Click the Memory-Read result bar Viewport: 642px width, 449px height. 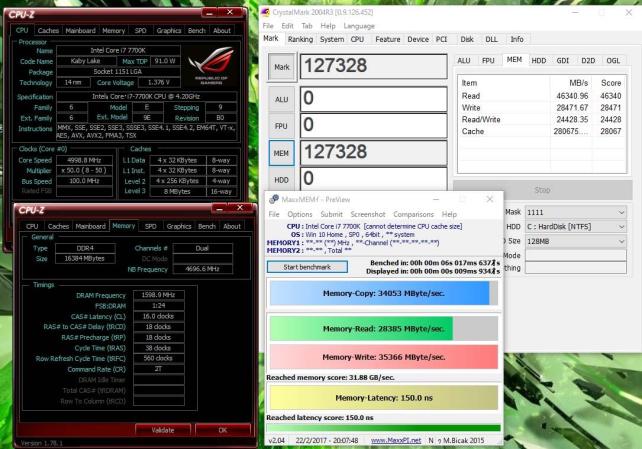click(384, 328)
